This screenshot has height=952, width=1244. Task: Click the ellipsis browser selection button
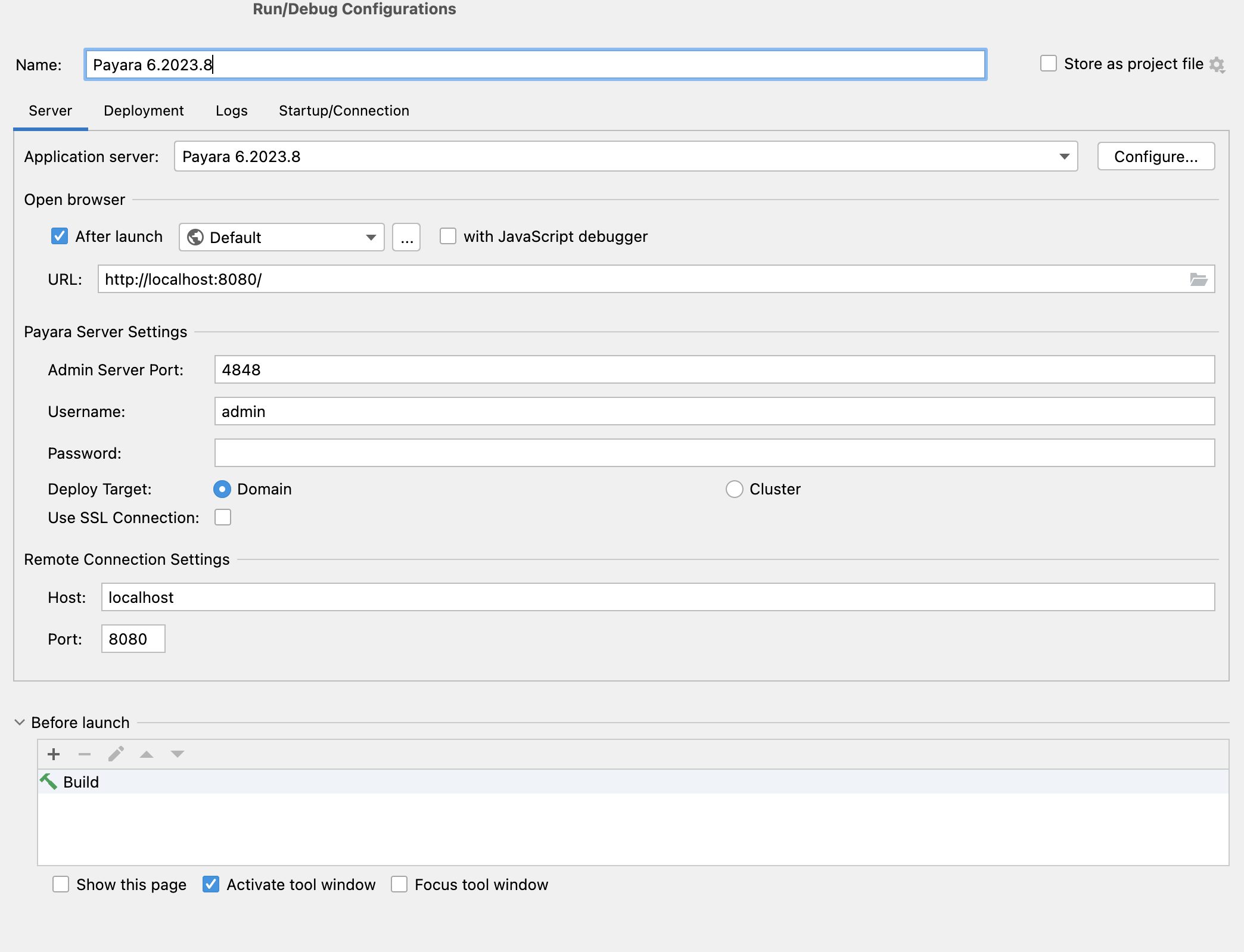pos(406,237)
